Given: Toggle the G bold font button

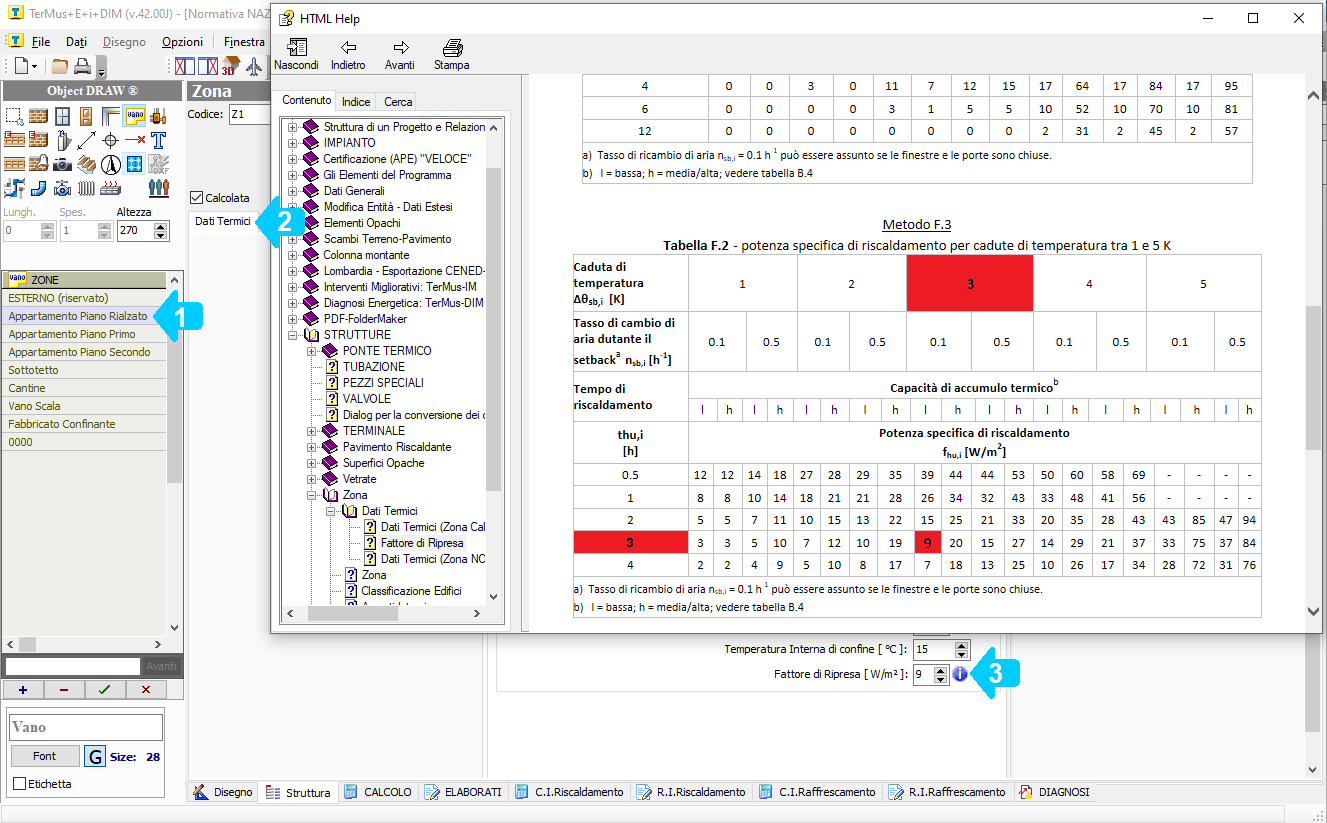Looking at the screenshot, I should click(94, 756).
